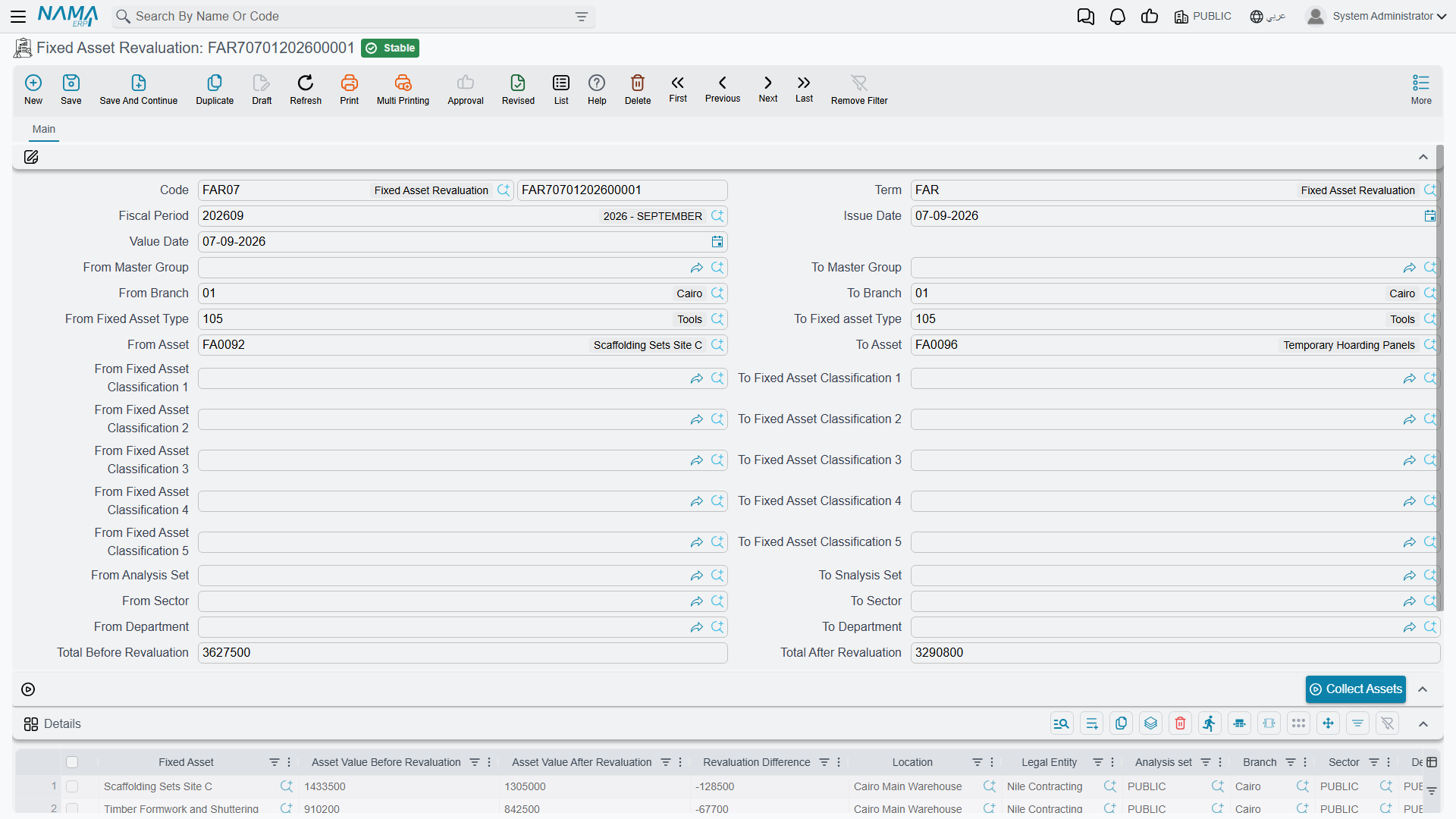The height and width of the screenshot is (819, 1456).
Task: Open Multi Printing
Action: (x=403, y=89)
